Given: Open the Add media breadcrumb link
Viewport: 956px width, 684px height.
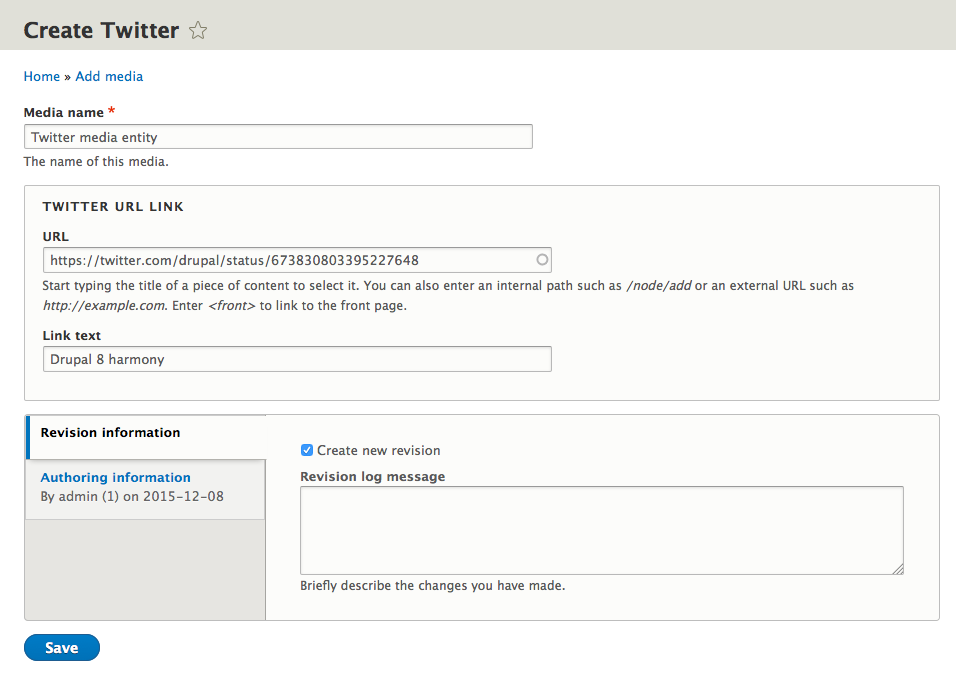Looking at the screenshot, I should 109,76.
